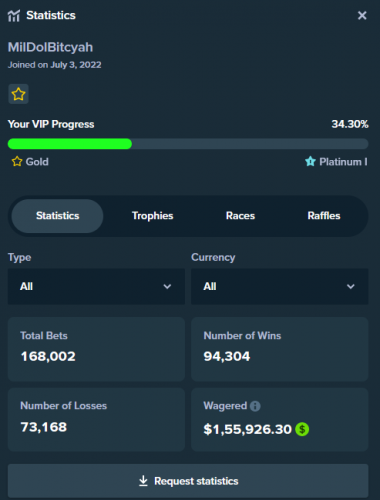Open the Wagered info tooltip icon
Screen dimensions: 380x500
(x=255, y=406)
